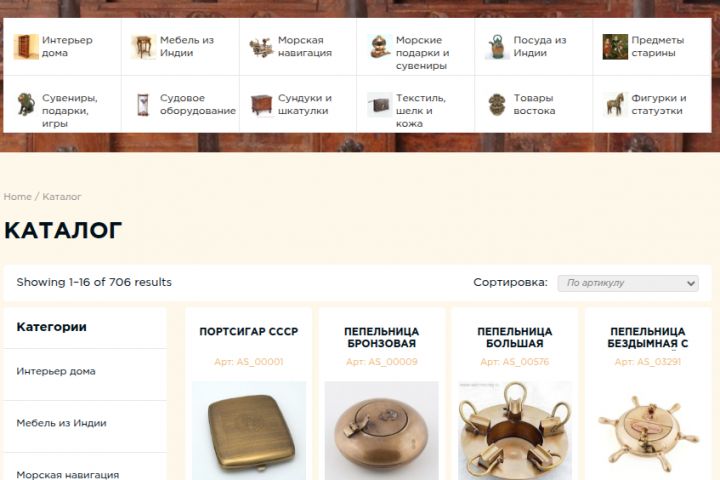Screen dimensions: 720x480
Task: Click the diving helmet icon for Морские подарки
Action: [x=379, y=47]
